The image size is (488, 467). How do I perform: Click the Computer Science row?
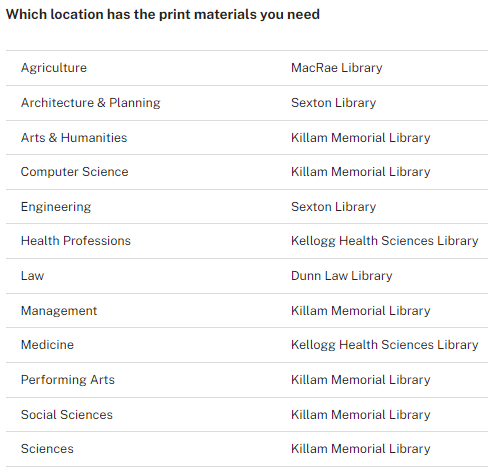[247, 172]
